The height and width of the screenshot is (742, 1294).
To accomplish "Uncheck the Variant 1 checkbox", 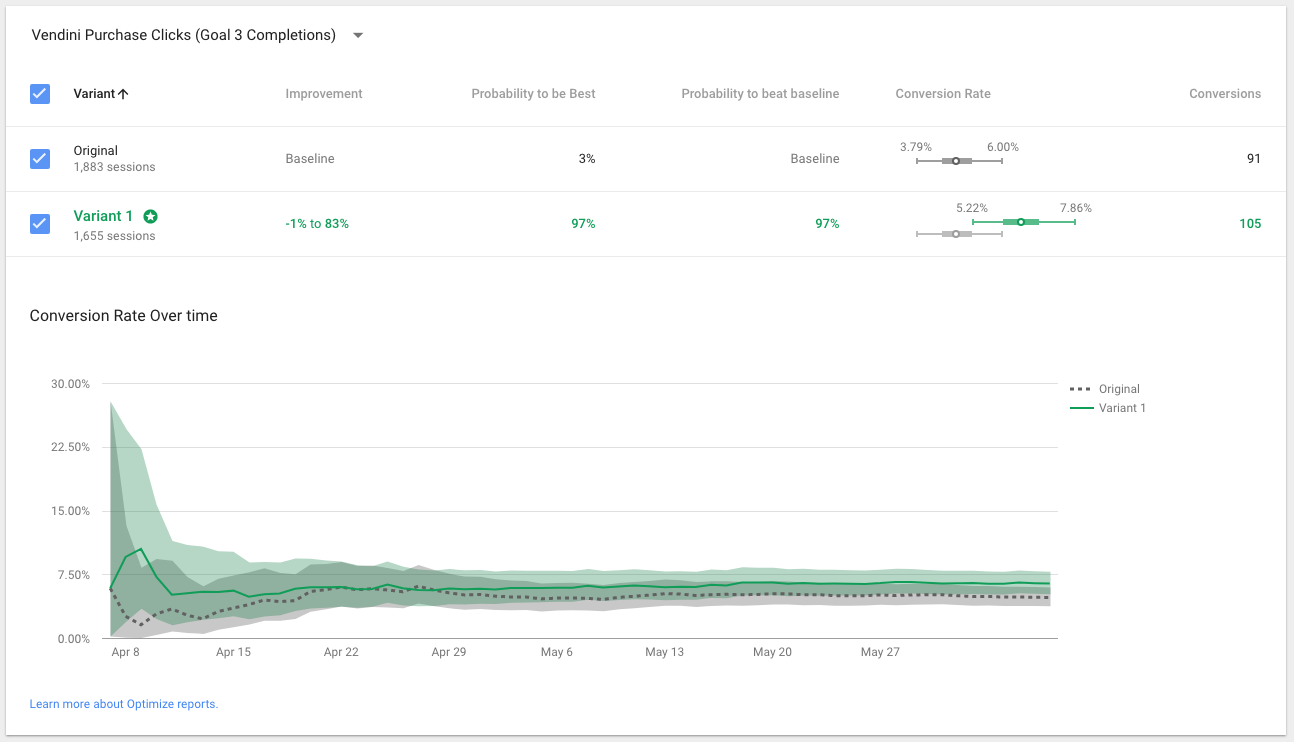I will point(40,224).
